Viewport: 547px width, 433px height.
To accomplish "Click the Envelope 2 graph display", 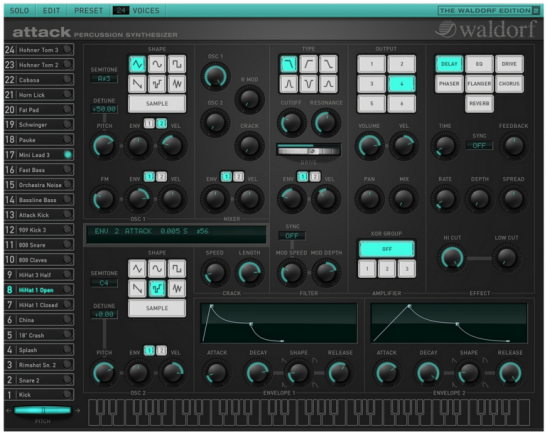I will [x=449, y=323].
